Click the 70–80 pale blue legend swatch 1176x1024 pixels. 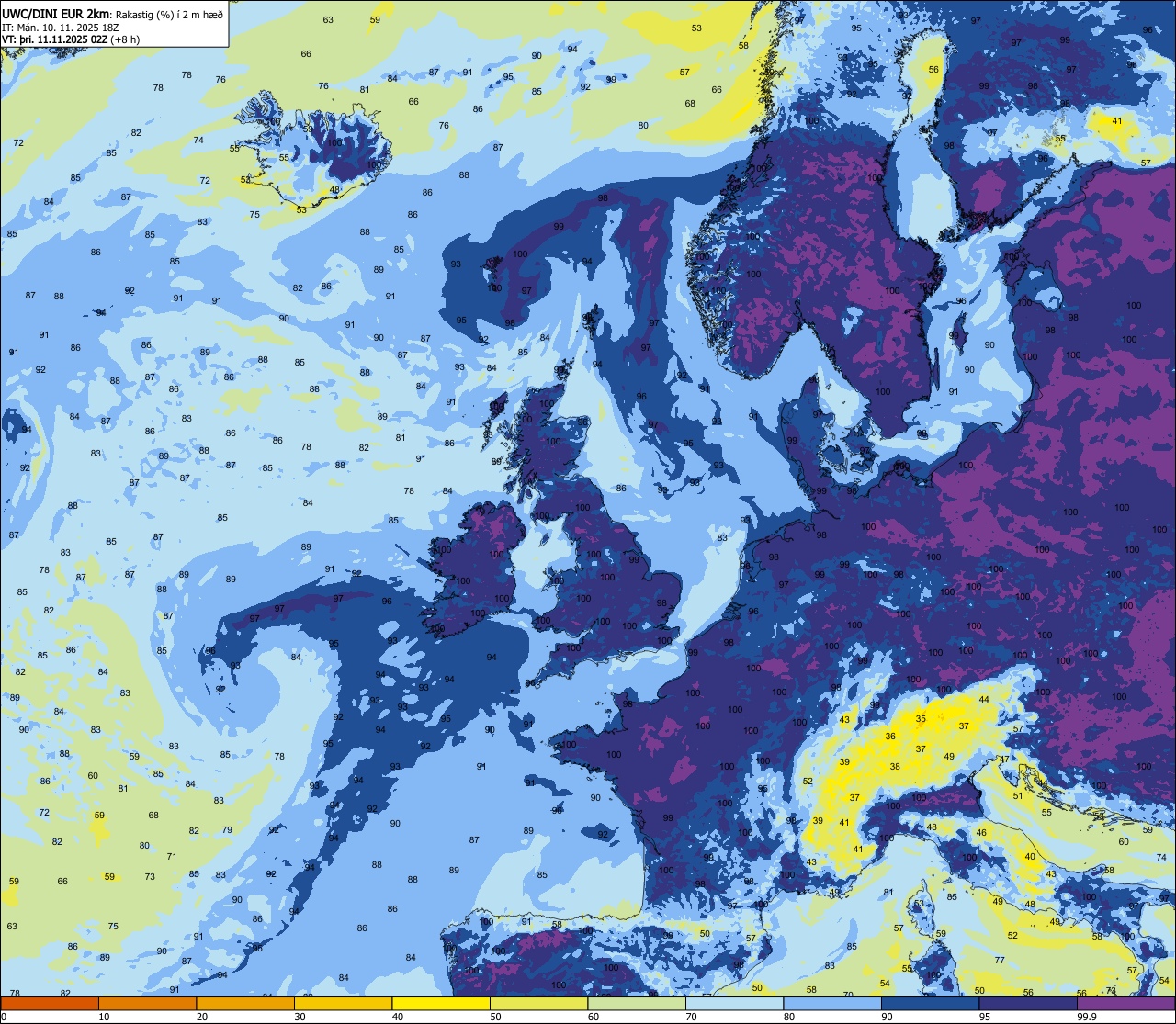734,1003
